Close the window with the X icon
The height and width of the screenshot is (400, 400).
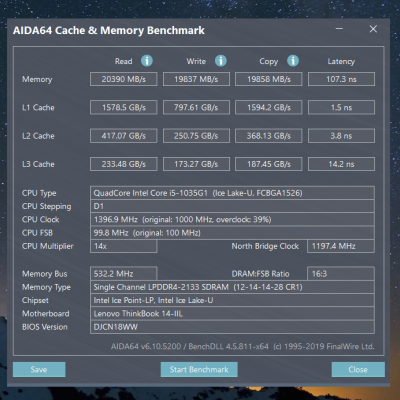pyautogui.click(x=373, y=29)
